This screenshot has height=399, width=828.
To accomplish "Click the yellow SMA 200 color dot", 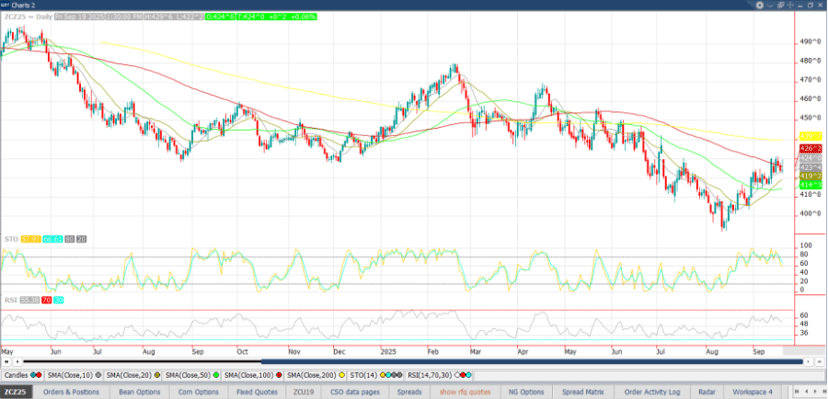I will point(341,376).
